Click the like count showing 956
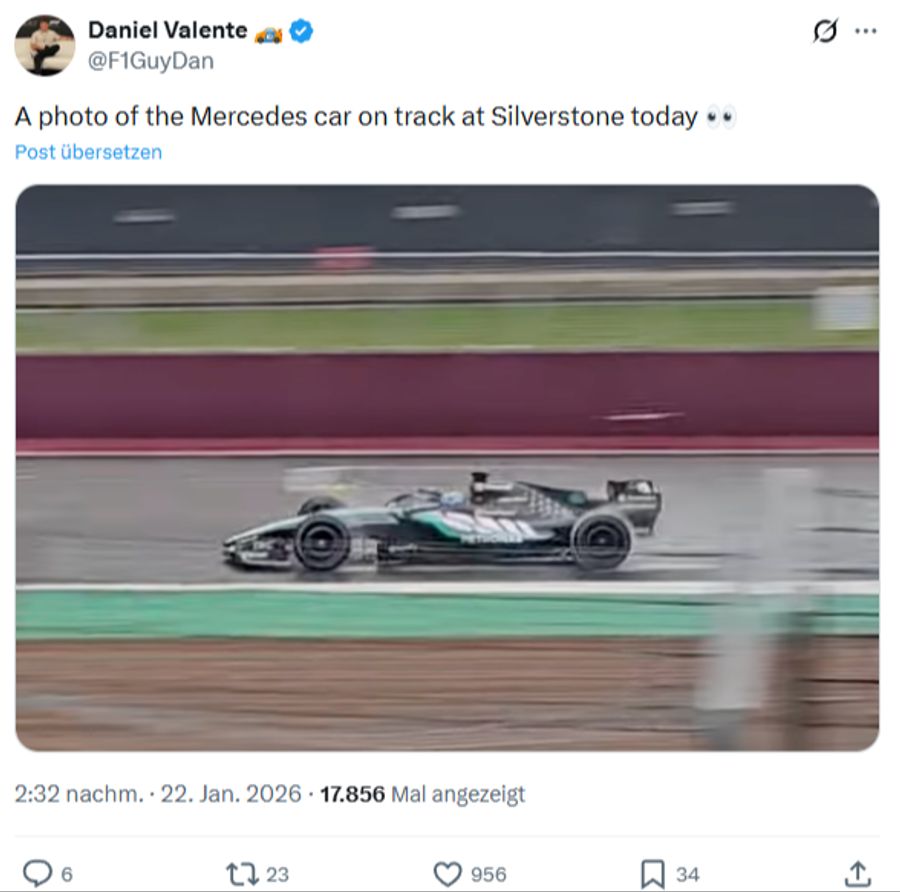900x892 pixels. [x=489, y=874]
